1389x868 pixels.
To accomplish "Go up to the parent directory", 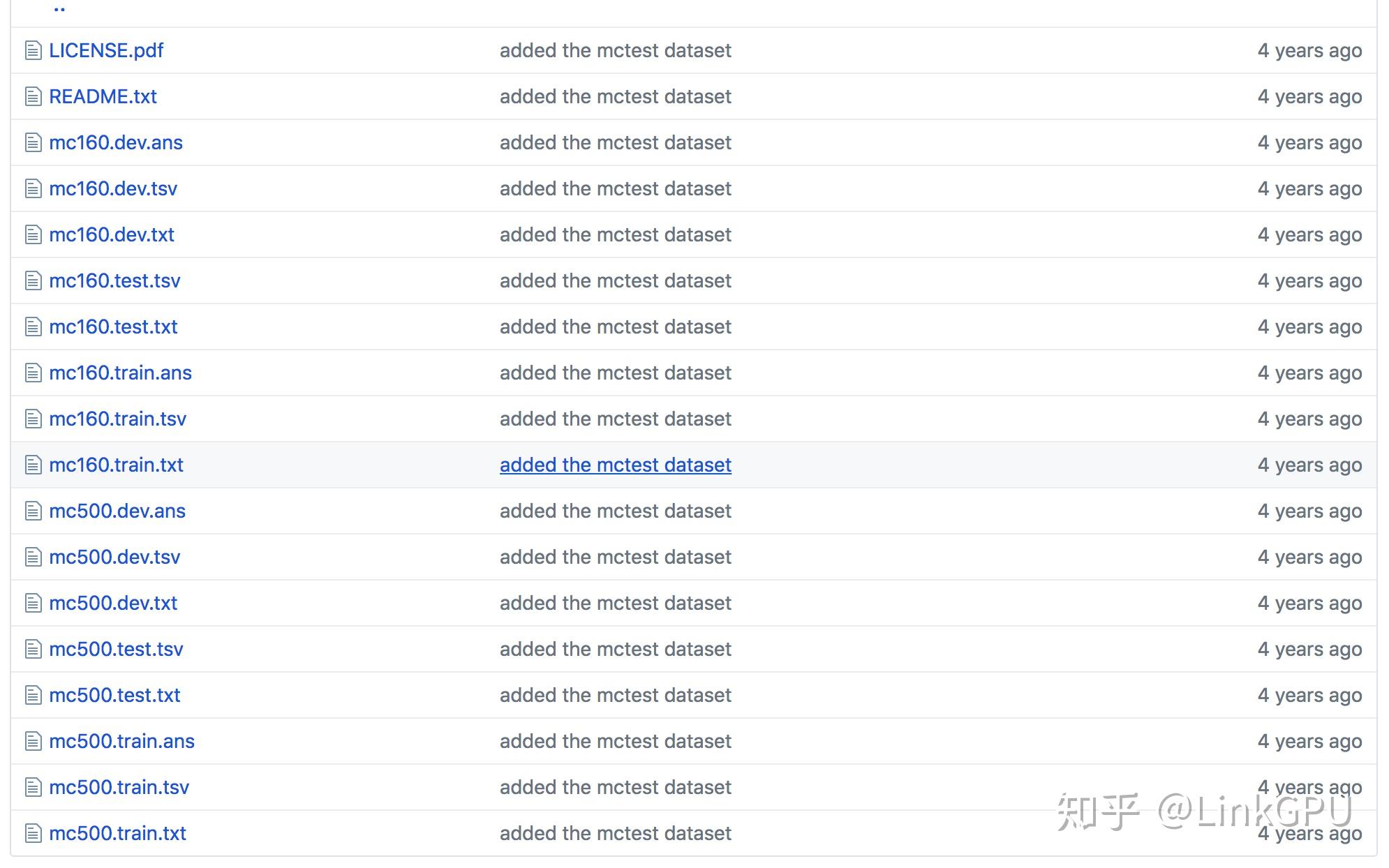I will pos(59,10).
